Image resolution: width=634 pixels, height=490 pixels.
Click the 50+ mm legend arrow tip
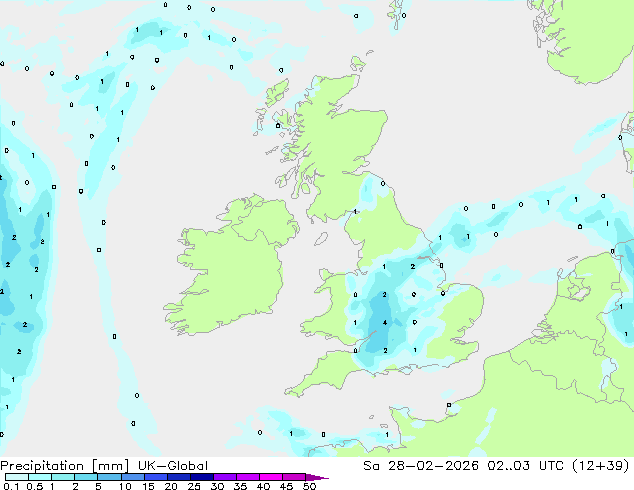coord(317,477)
